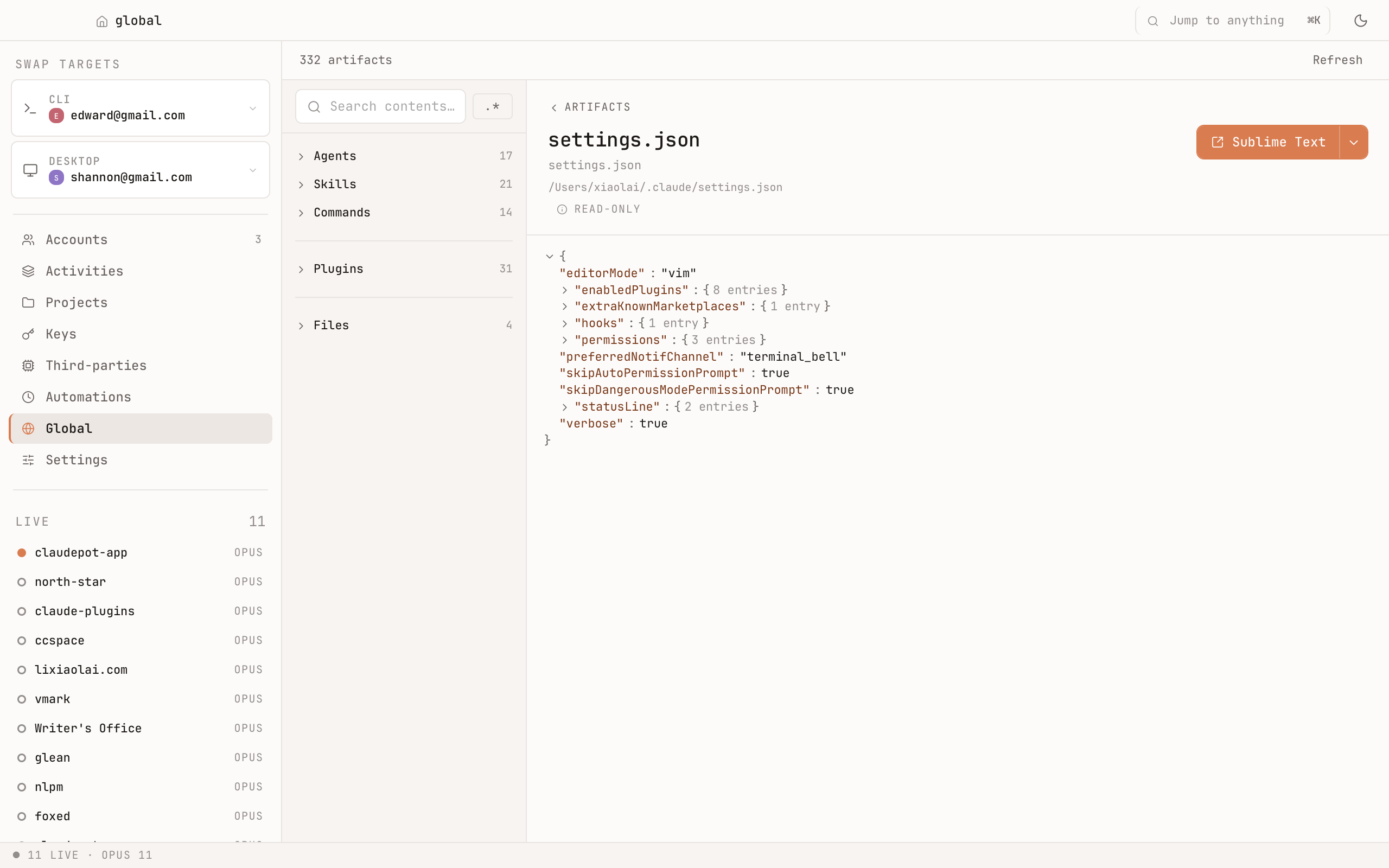Open Activities via its layers icon
This screenshot has height=868, width=1389.
pos(28,271)
